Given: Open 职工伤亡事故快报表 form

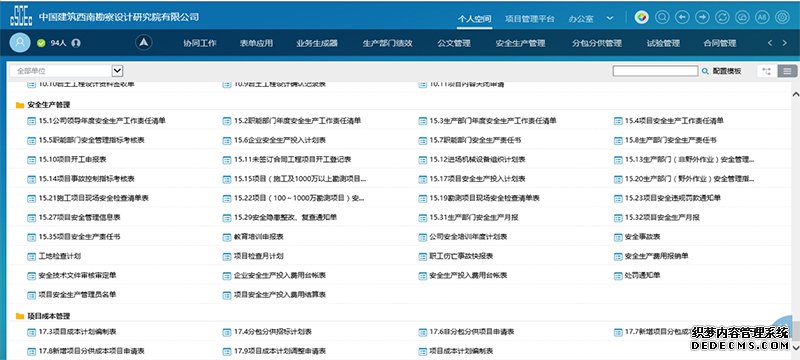Looking at the screenshot, I should (461, 256).
